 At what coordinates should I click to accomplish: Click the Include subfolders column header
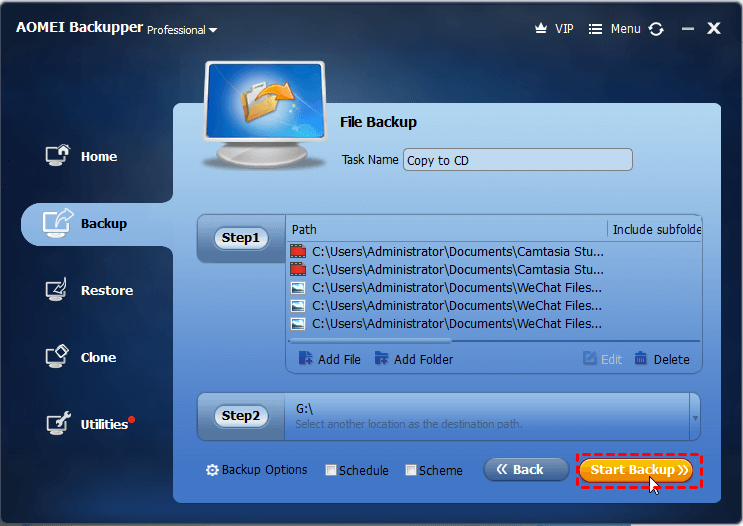(x=655, y=230)
